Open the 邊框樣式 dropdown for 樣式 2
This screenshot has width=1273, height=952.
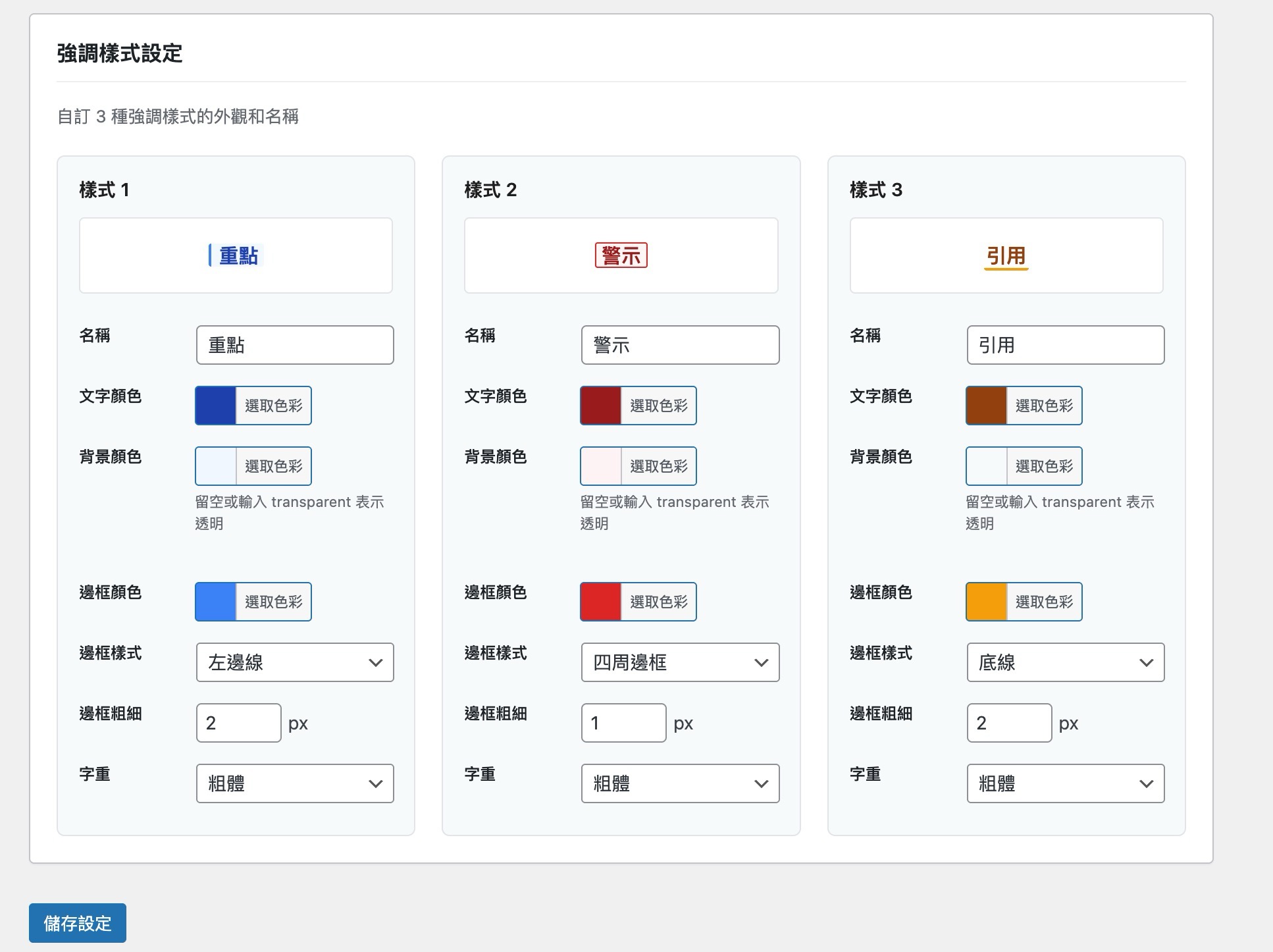[679, 662]
